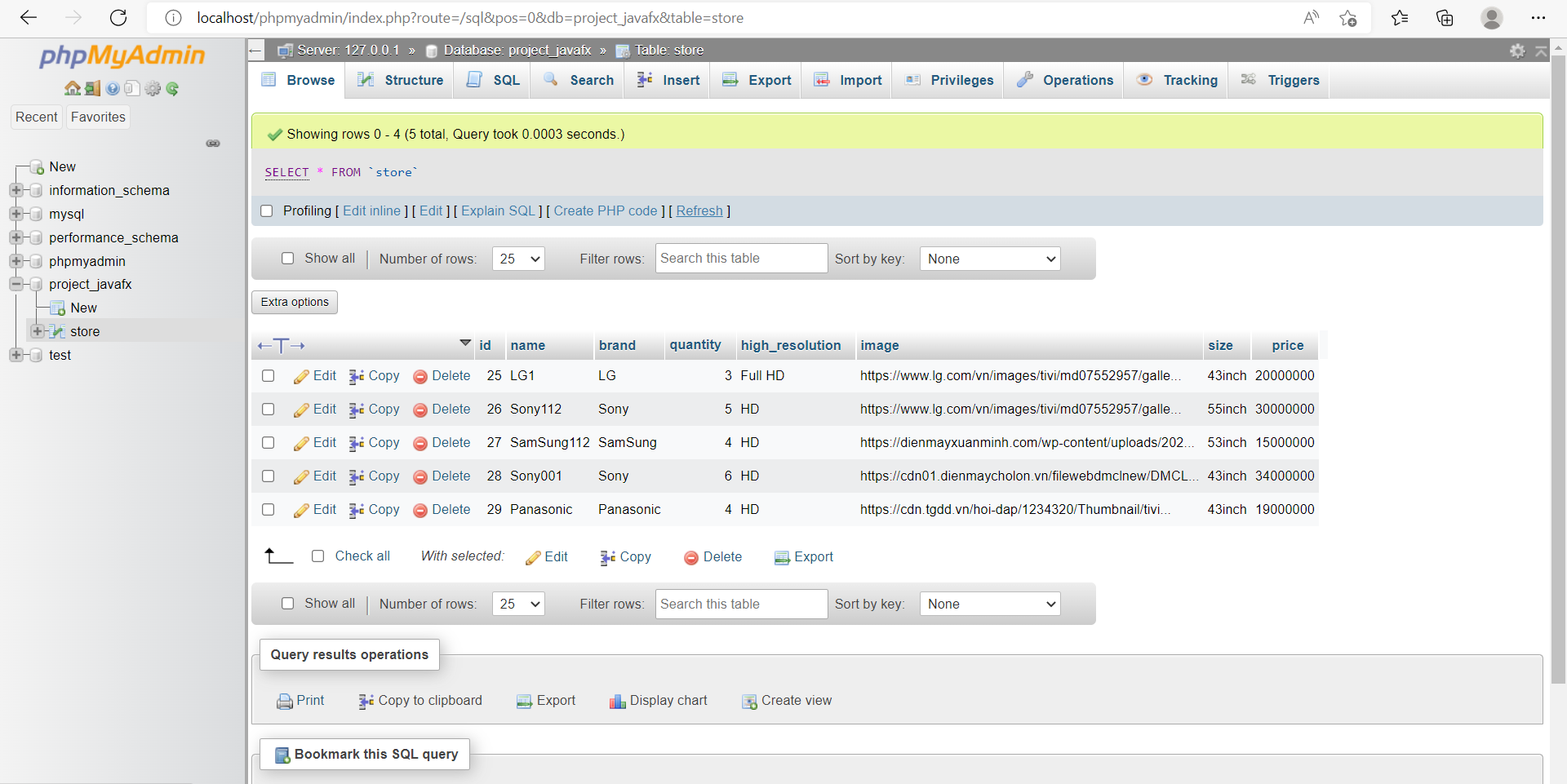Click the Recent button in the sidebar
Viewport: 1567px width, 784px height.
pos(37,117)
